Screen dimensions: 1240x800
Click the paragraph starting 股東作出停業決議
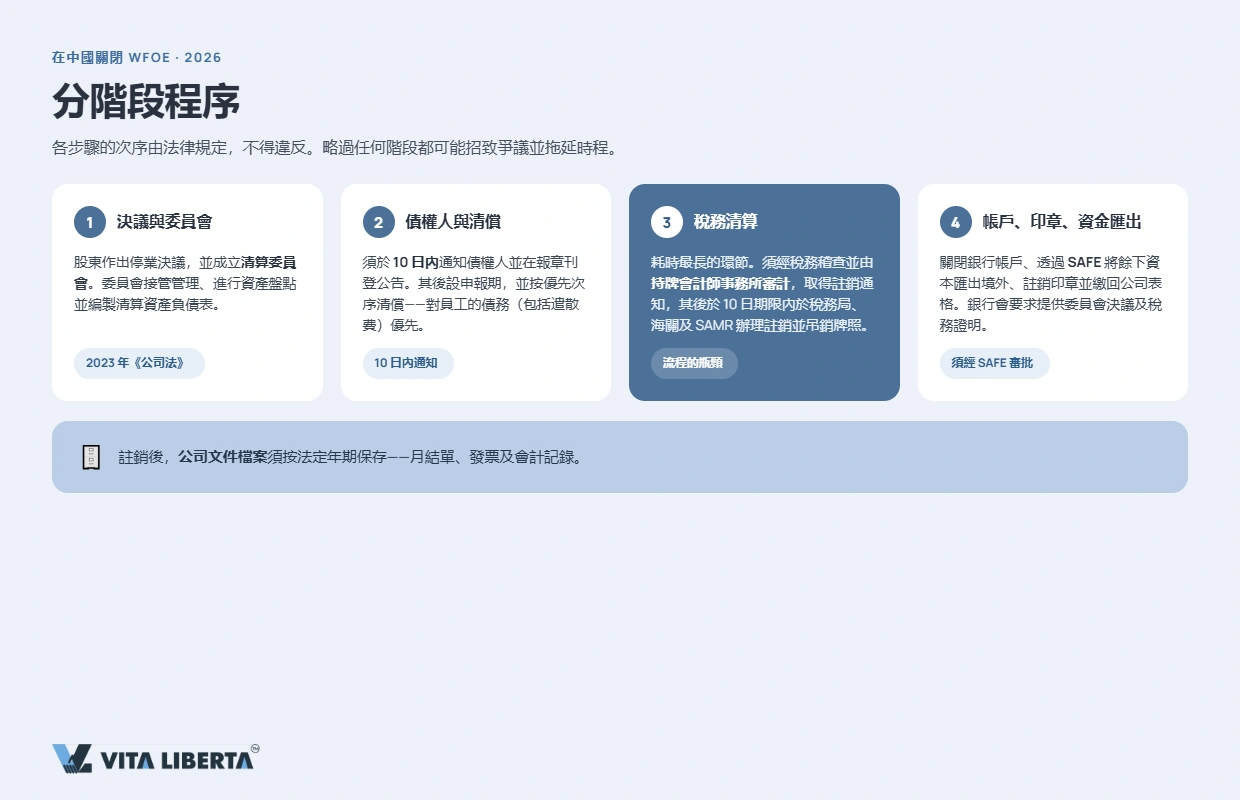pyautogui.click(x=185, y=283)
